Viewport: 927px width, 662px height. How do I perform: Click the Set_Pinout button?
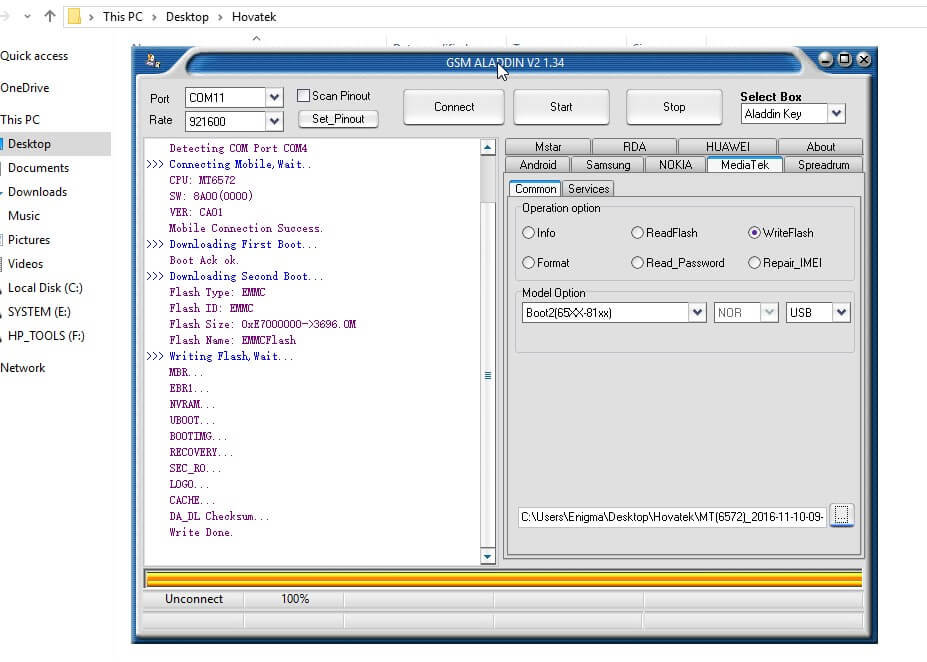click(x=338, y=119)
